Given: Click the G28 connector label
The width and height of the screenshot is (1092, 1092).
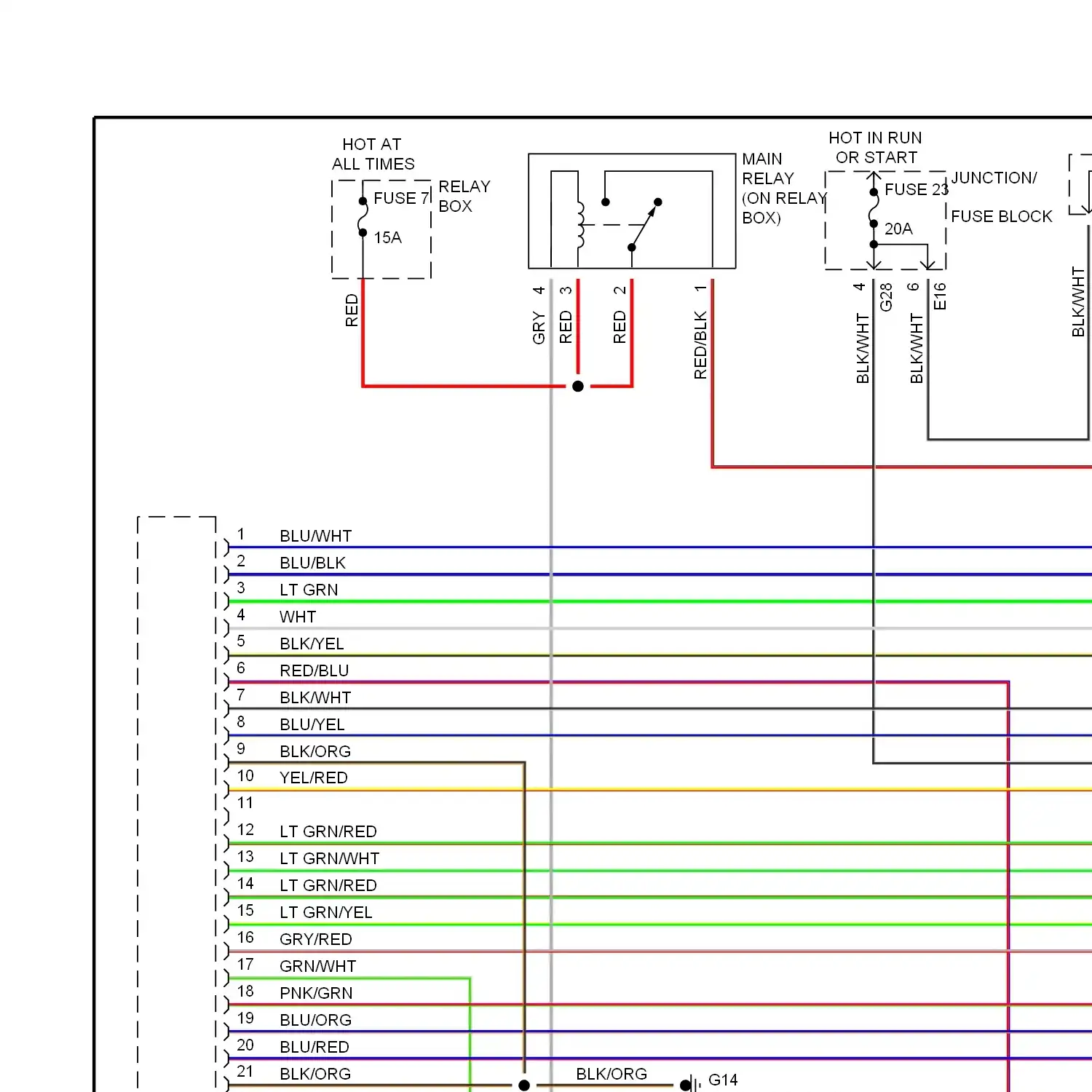Looking at the screenshot, I should 886,297.
